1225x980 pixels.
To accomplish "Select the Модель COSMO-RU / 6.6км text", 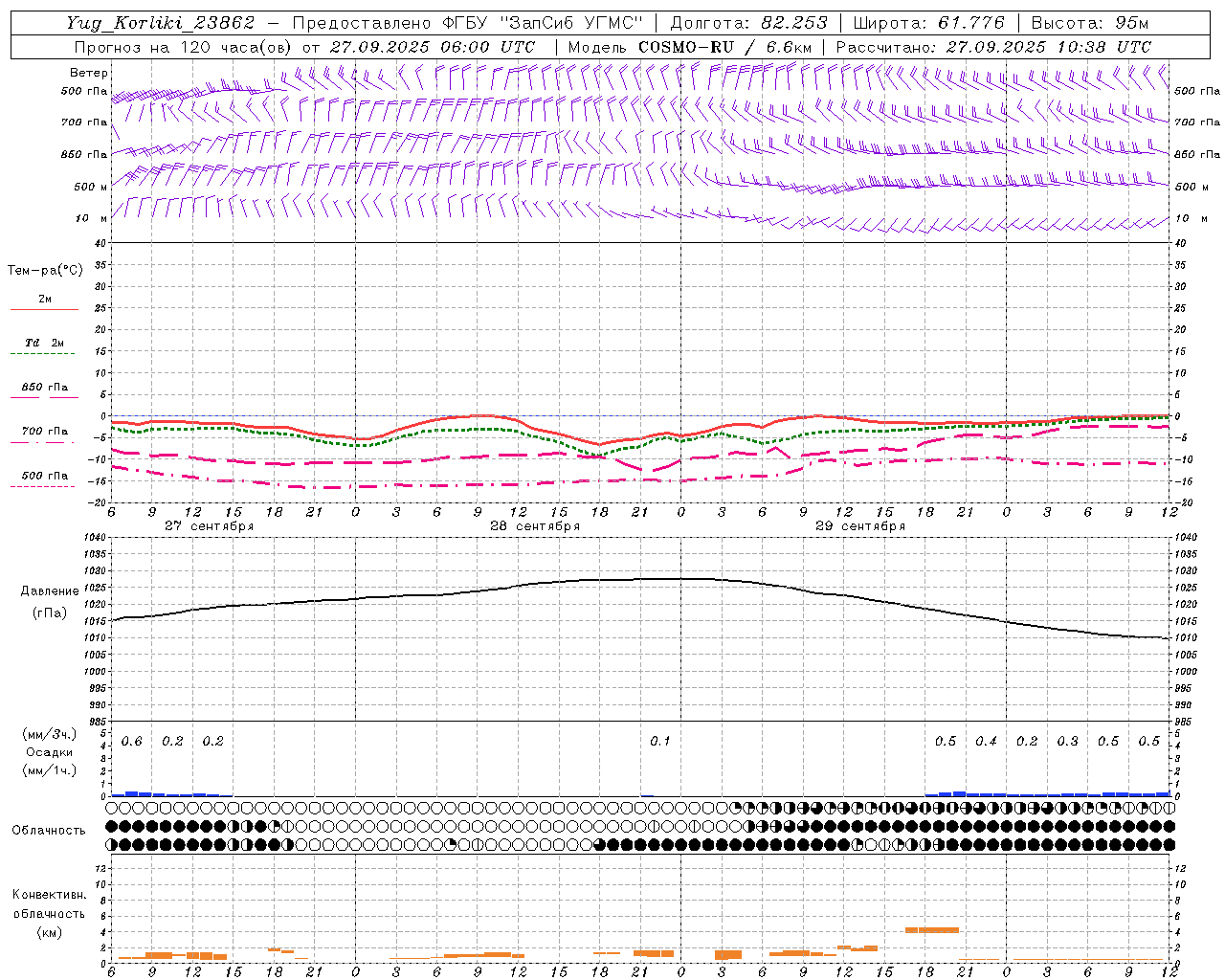I will click(x=690, y=47).
